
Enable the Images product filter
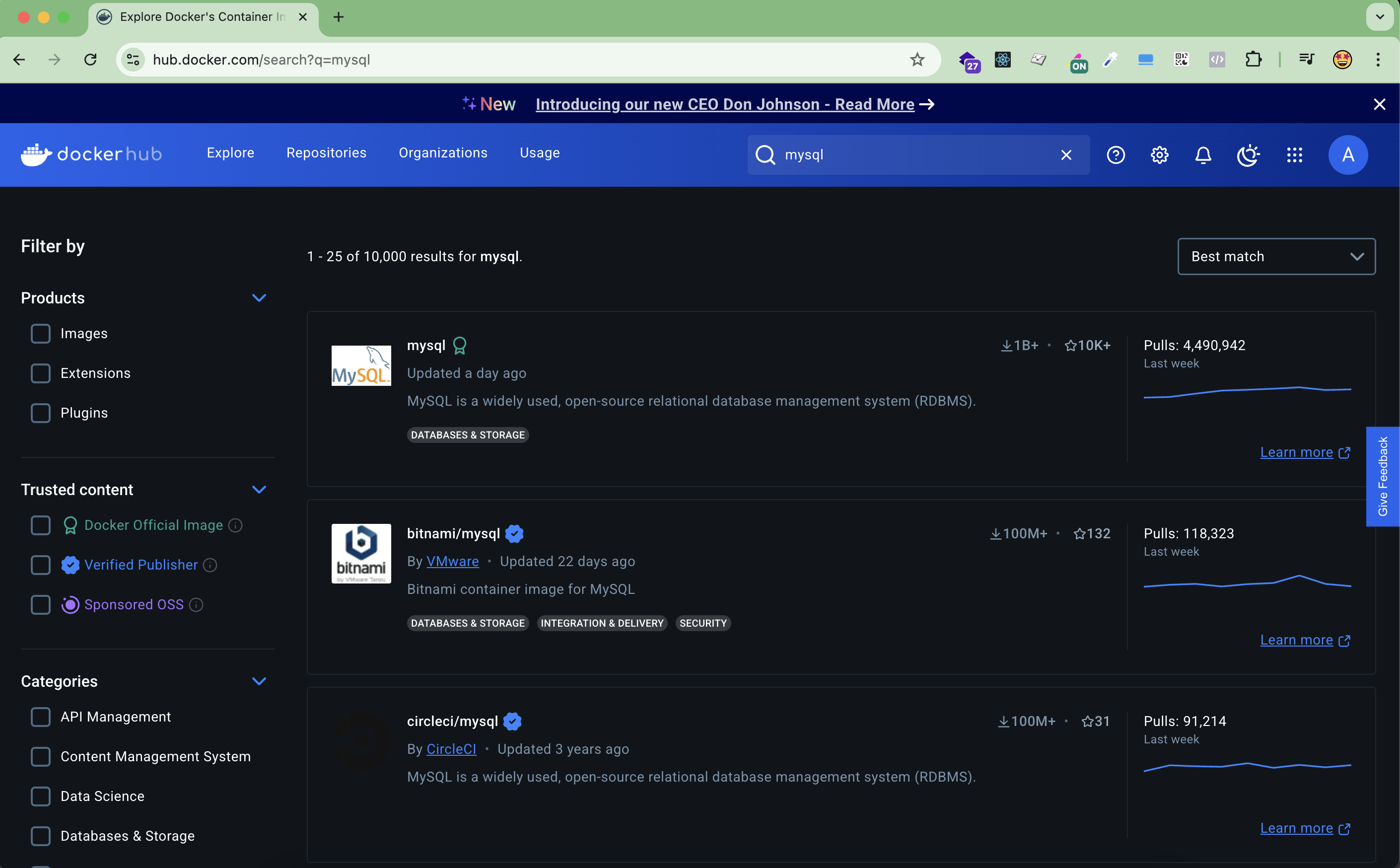41,334
